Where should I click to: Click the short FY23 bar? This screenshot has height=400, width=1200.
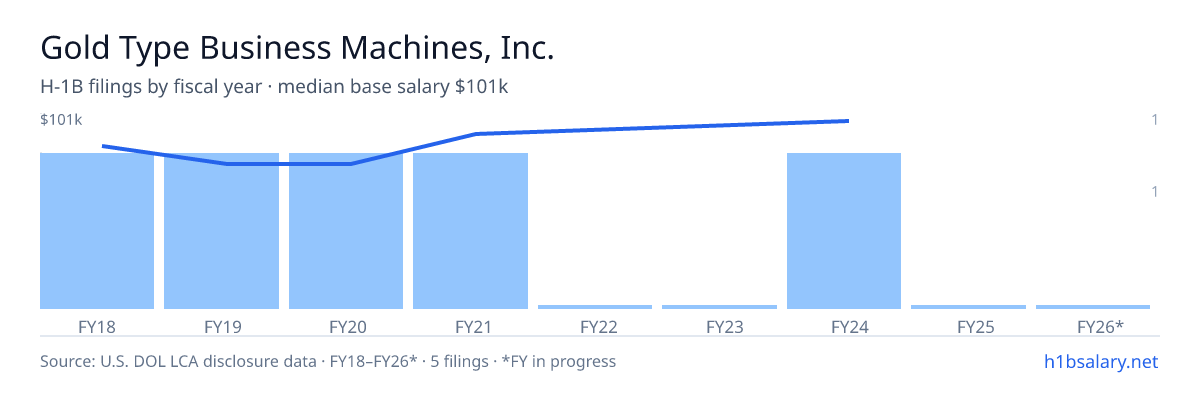(x=719, y=307)
